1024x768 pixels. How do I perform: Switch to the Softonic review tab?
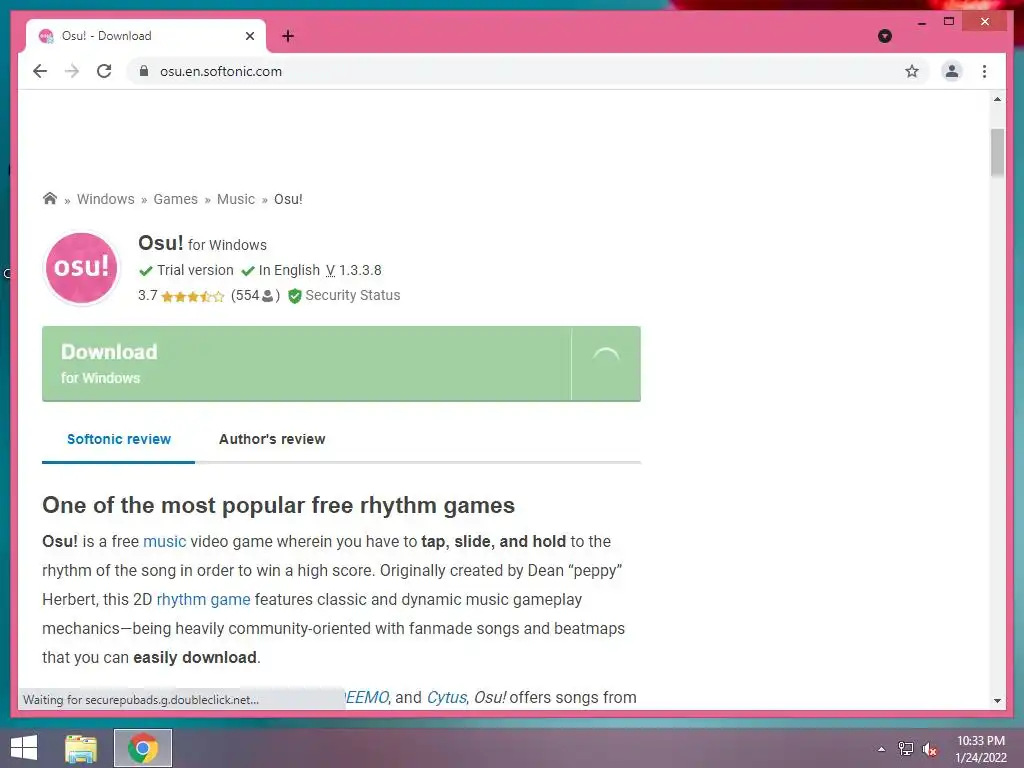coord(119,440)
